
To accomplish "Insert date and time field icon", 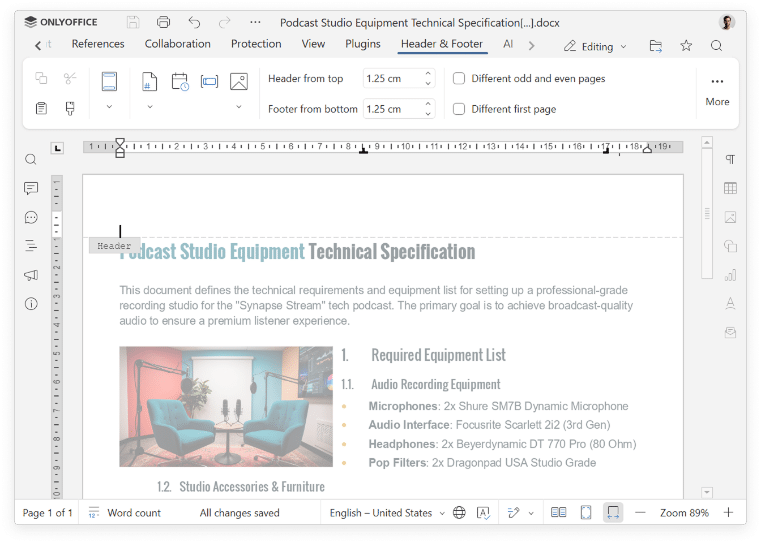I will click(180, 82).
